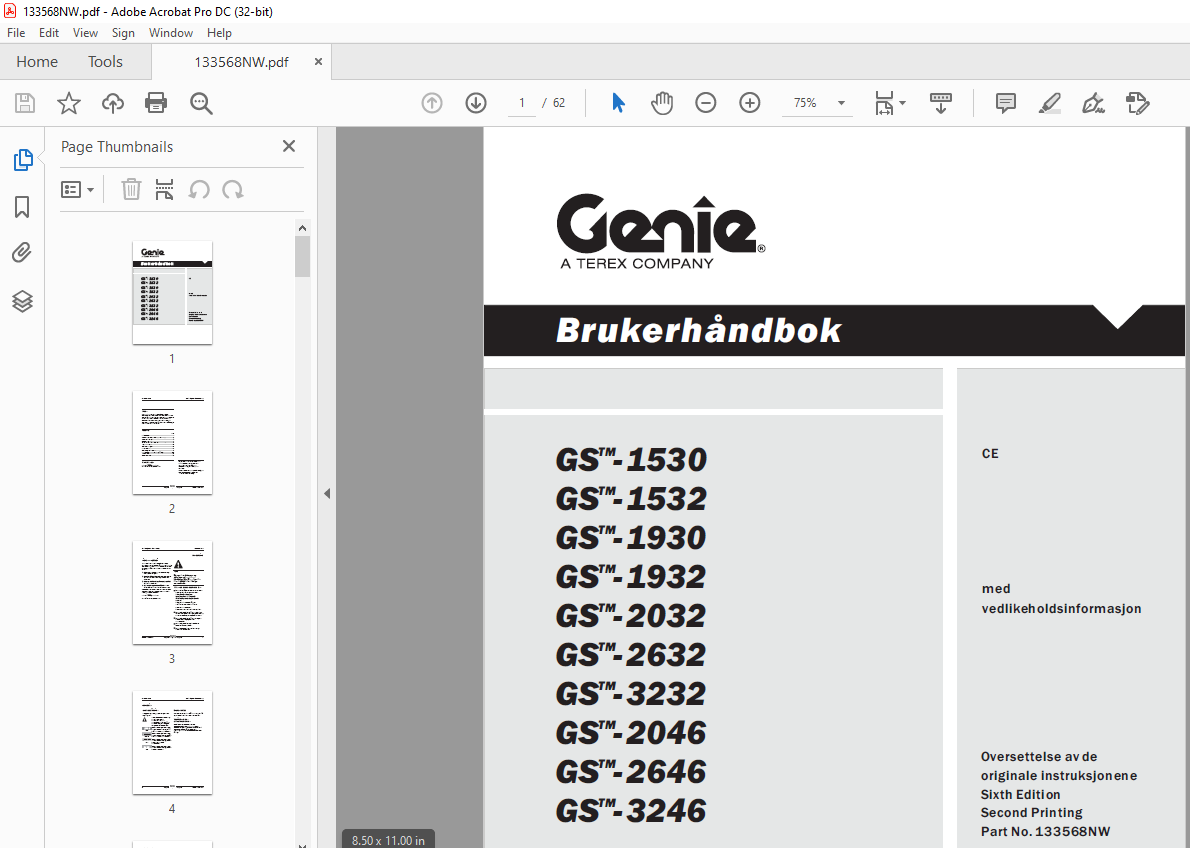
Task: Close the Page Thumbnails panel
Action: [288, 146]
